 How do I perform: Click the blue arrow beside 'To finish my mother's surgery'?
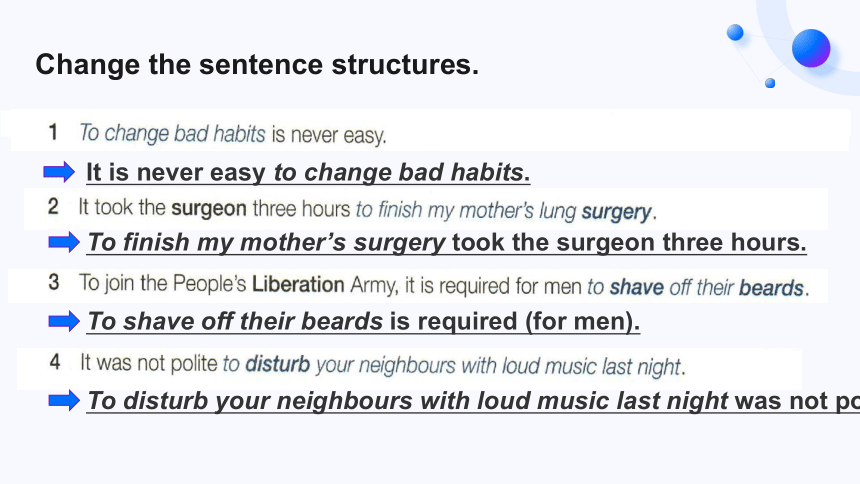pos(64,242)
